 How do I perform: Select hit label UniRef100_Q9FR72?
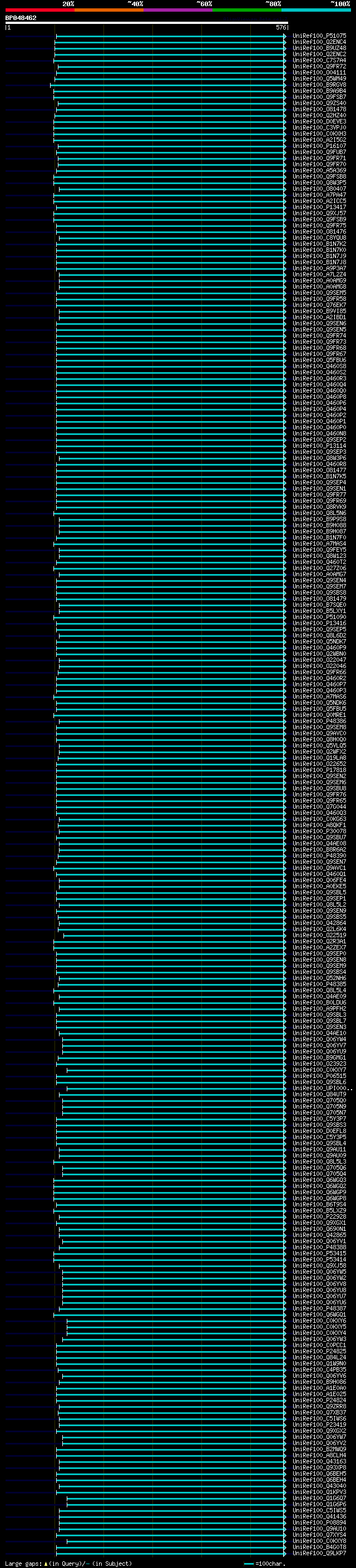coord(319,66)
